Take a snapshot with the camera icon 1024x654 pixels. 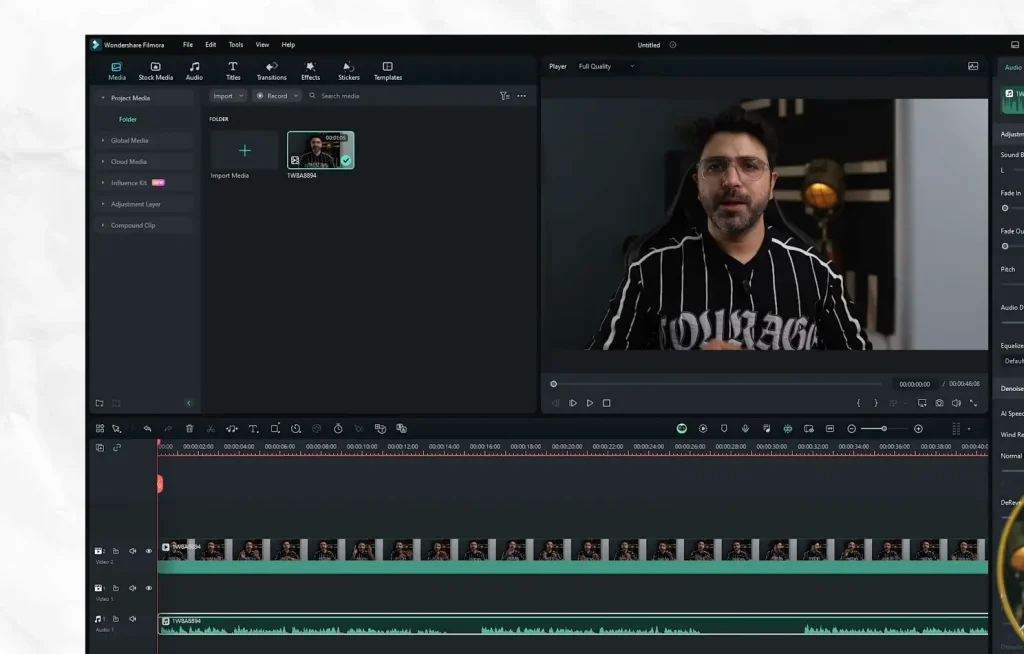pyautogui.click(x=939, y=403)
